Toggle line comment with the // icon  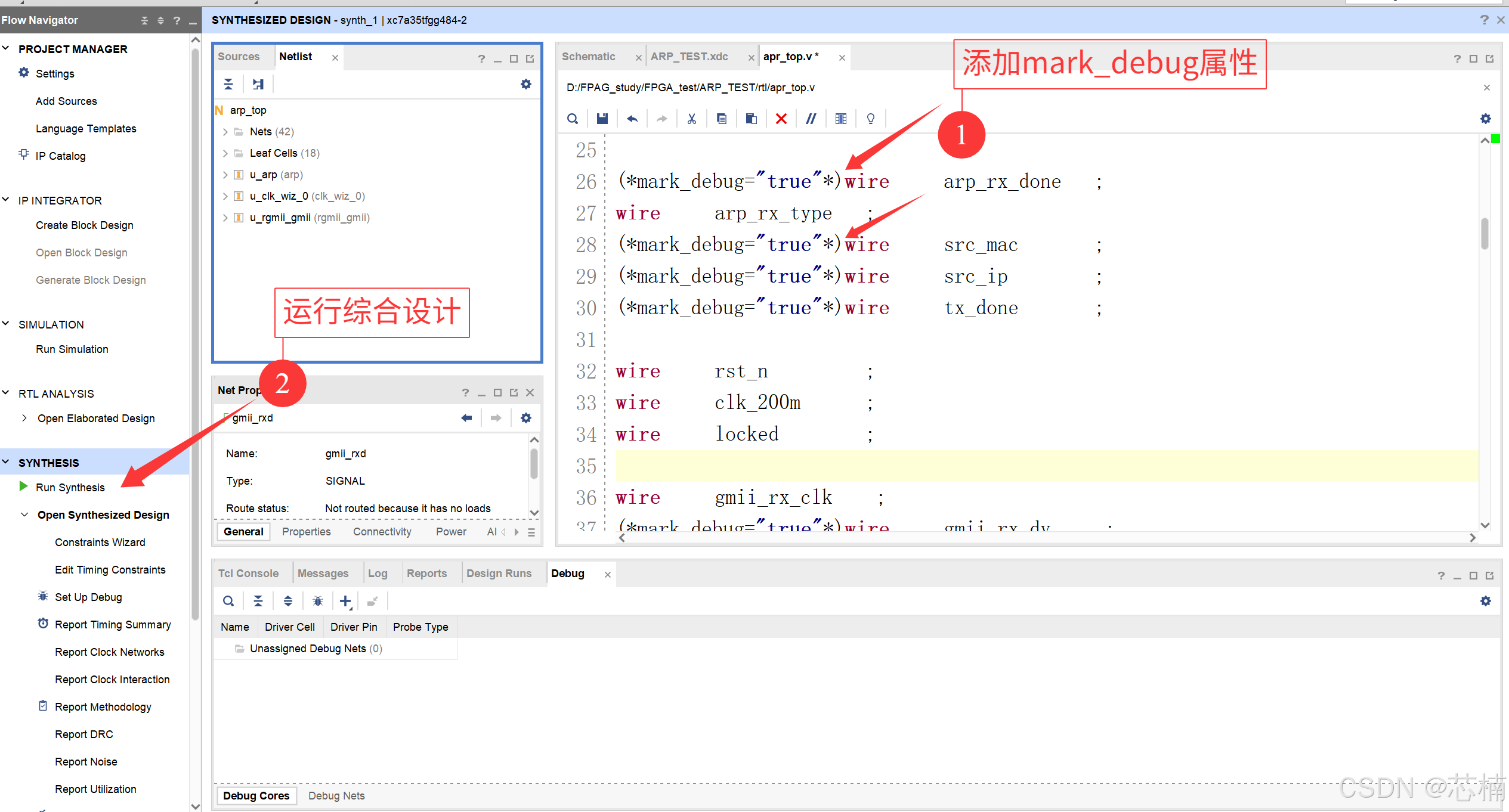tap(811, 119)
